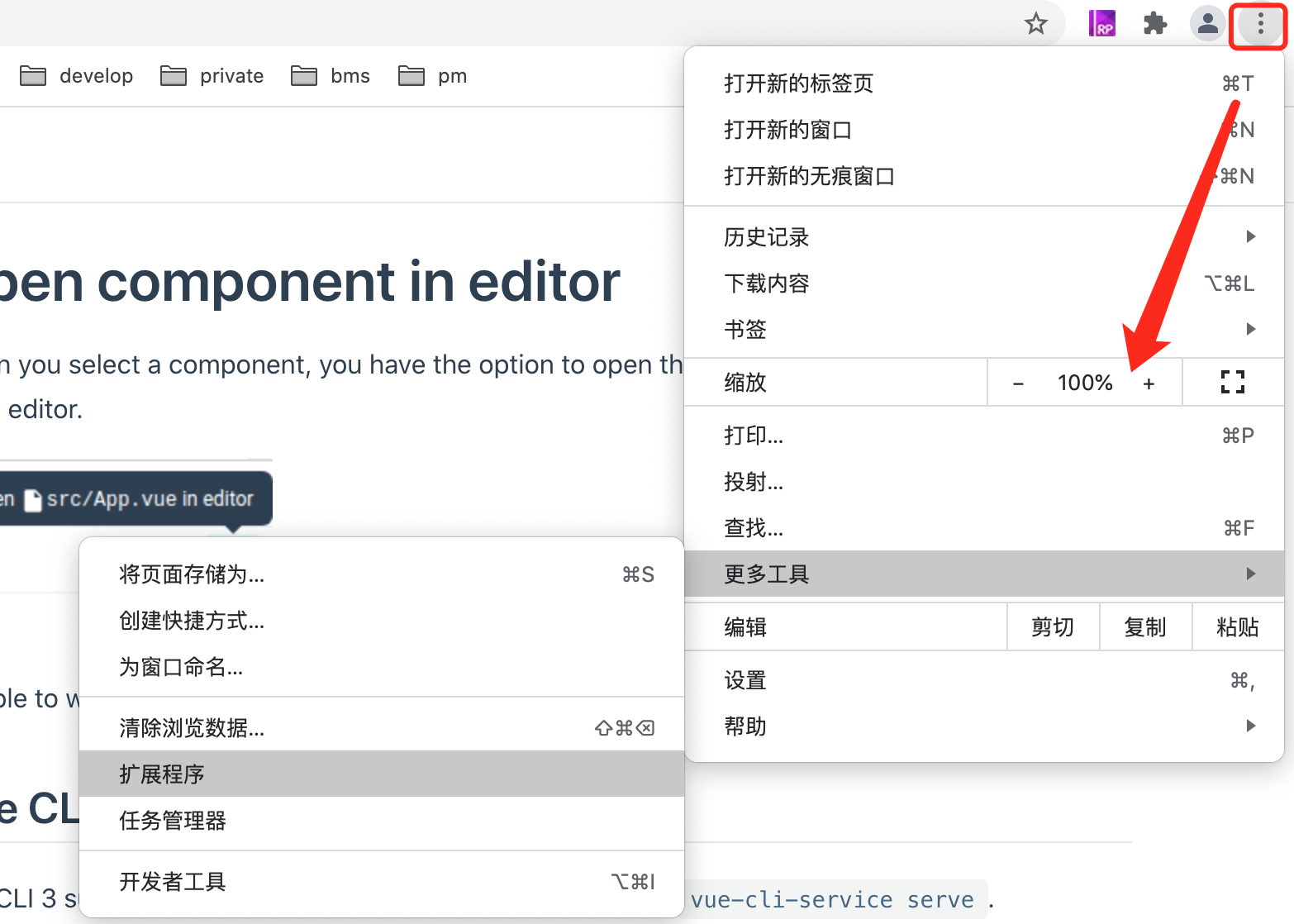
Task: Select 清除浏览数据... in submenu
Action: pos(382,728)
